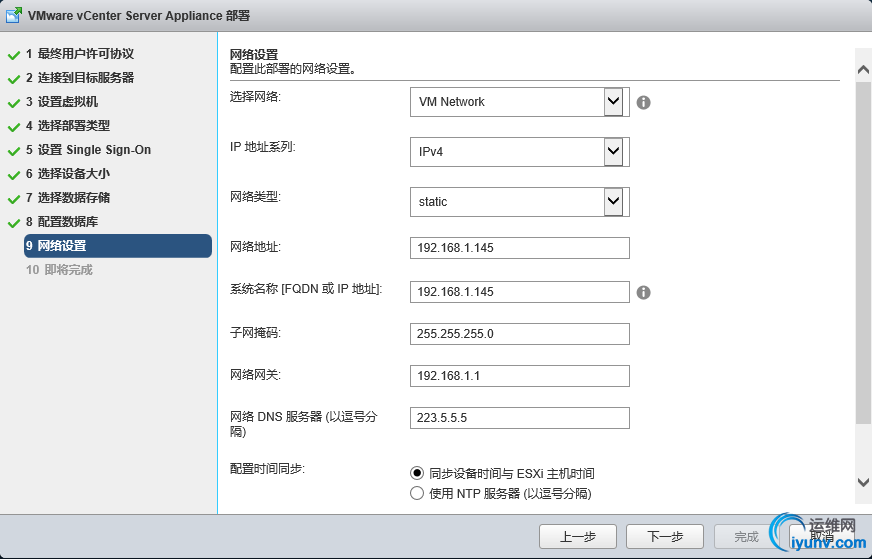The image size is (872, 559).
Task: Go to step 4 选择部署类型
Action: 67,126
